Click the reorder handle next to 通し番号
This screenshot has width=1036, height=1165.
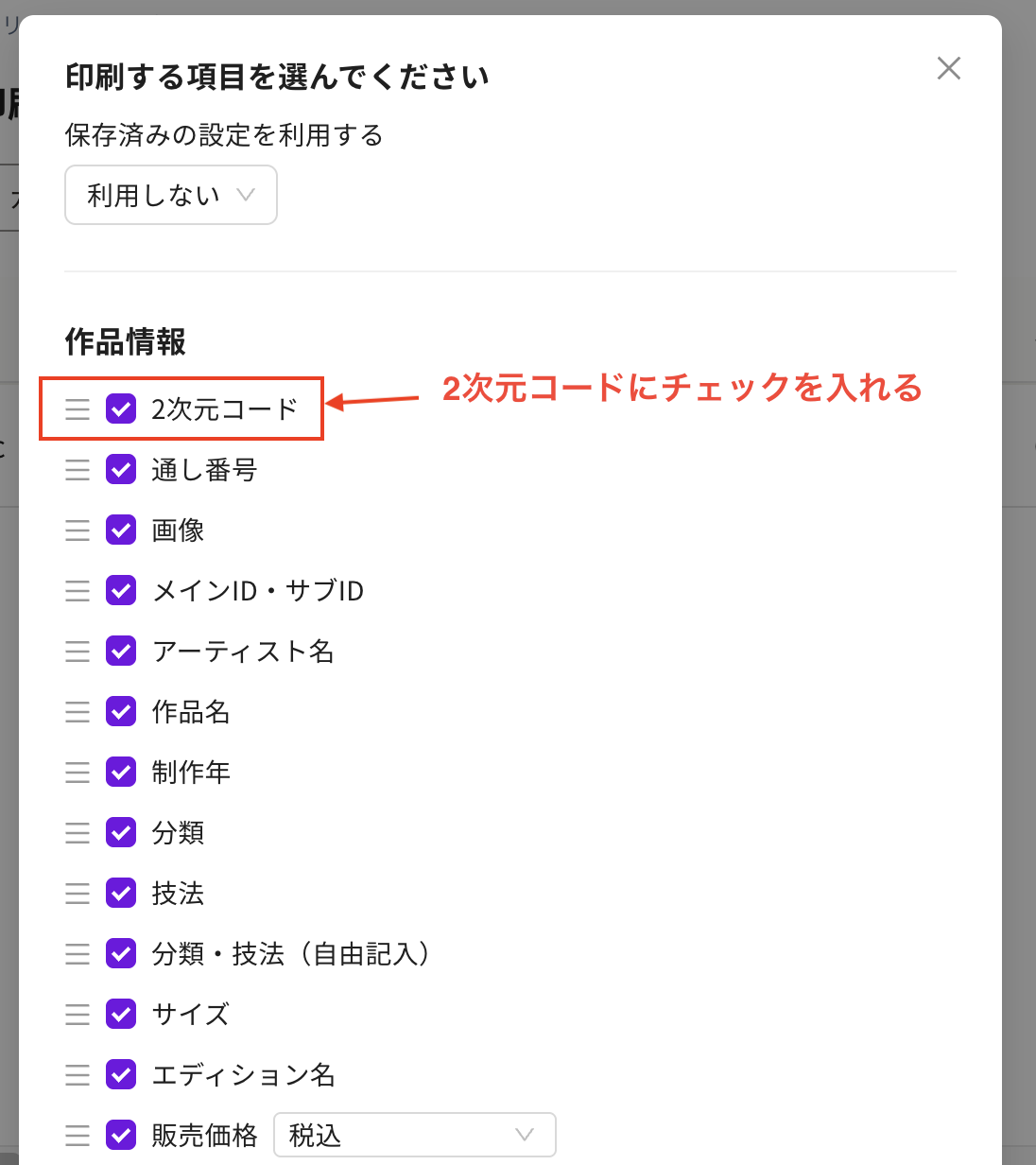[x=77, y=470]
